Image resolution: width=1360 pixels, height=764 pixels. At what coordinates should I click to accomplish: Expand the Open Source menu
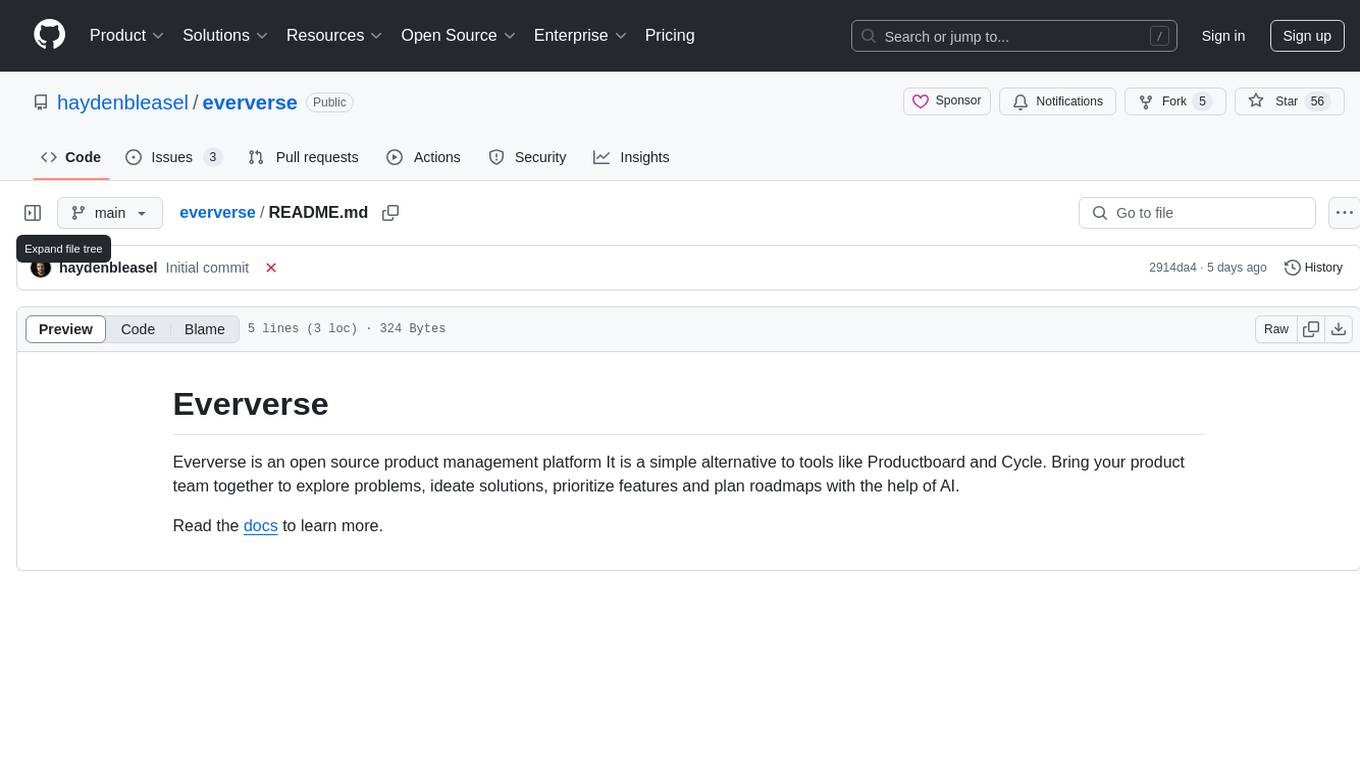point(458,35)
